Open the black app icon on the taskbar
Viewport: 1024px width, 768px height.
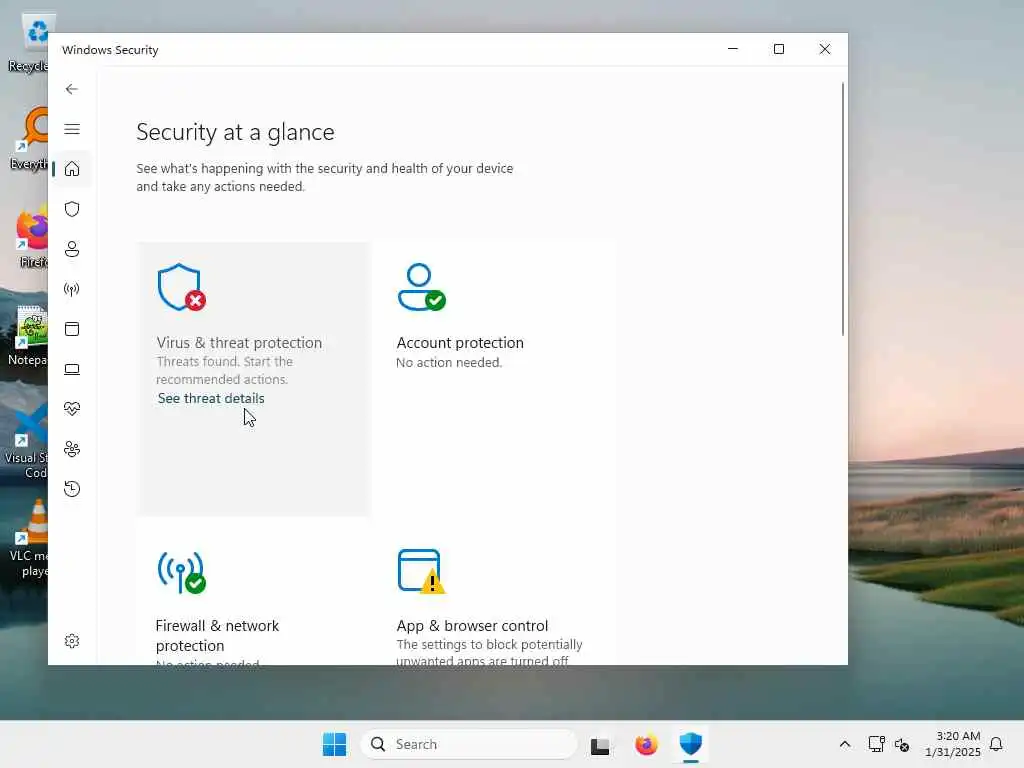[x=600, y=745]
